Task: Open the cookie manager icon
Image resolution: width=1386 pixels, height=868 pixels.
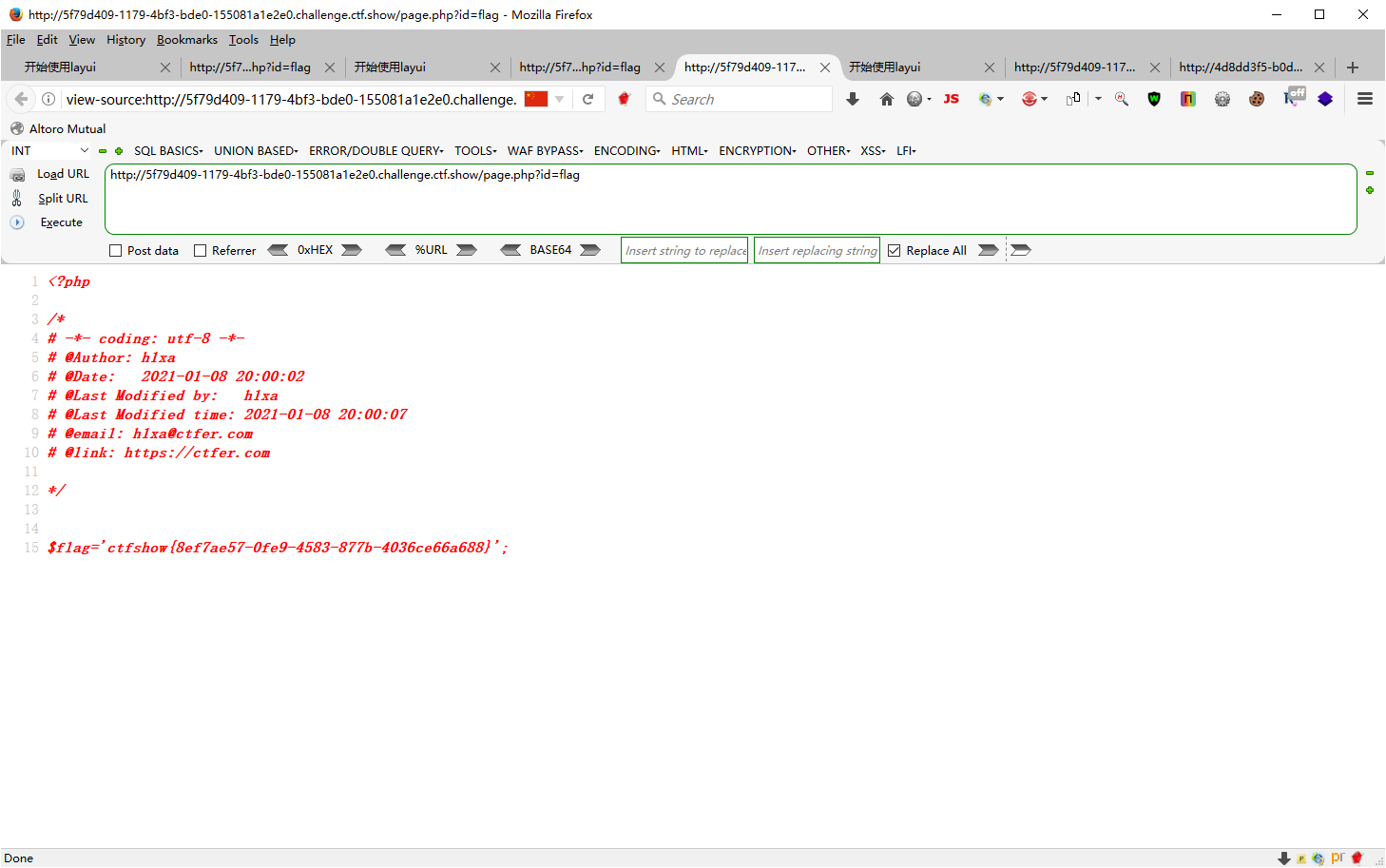Action: click(x=1257, y=99)
